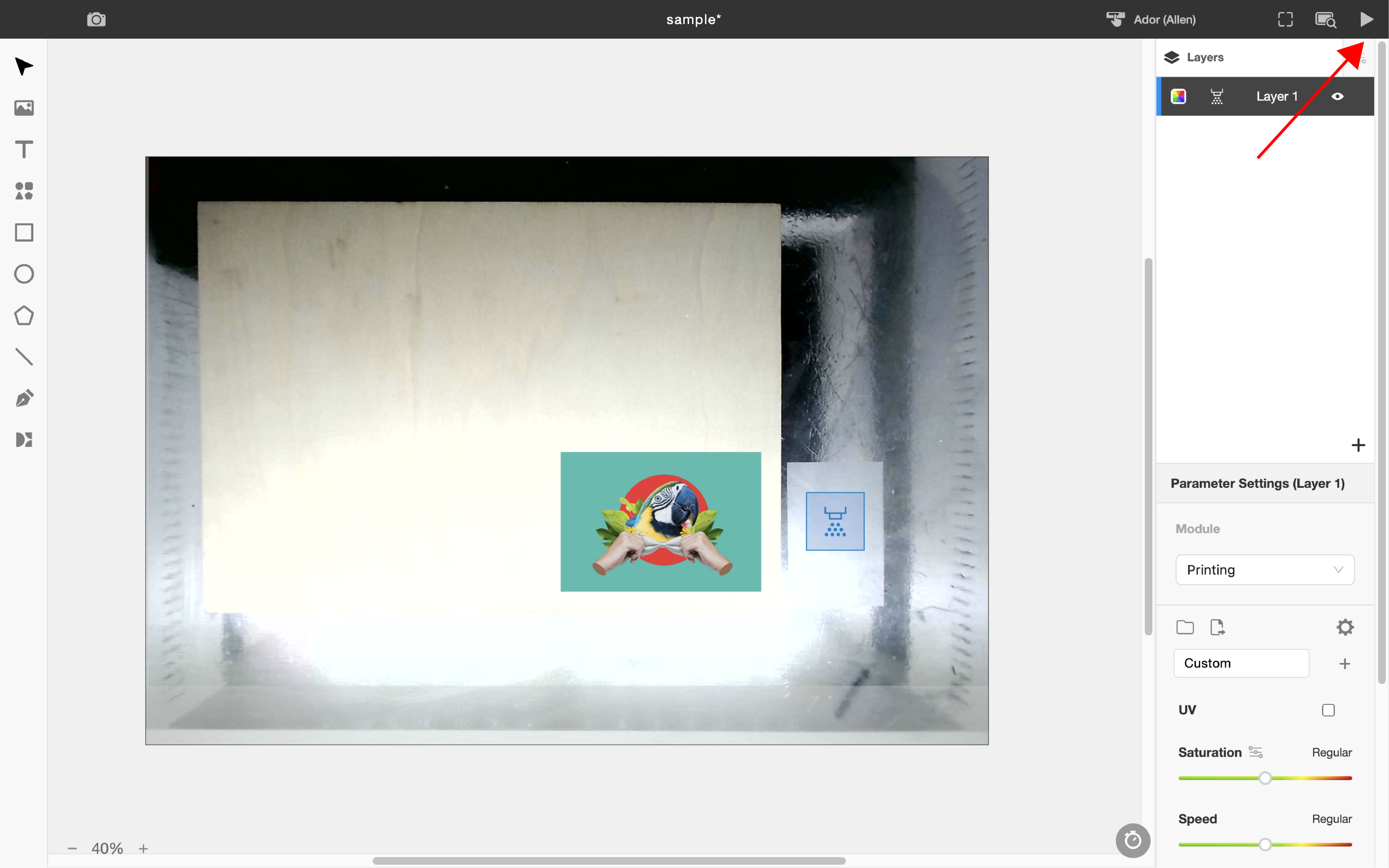
Task: Start the job with the Go button
Action: tap(1367, 19)
